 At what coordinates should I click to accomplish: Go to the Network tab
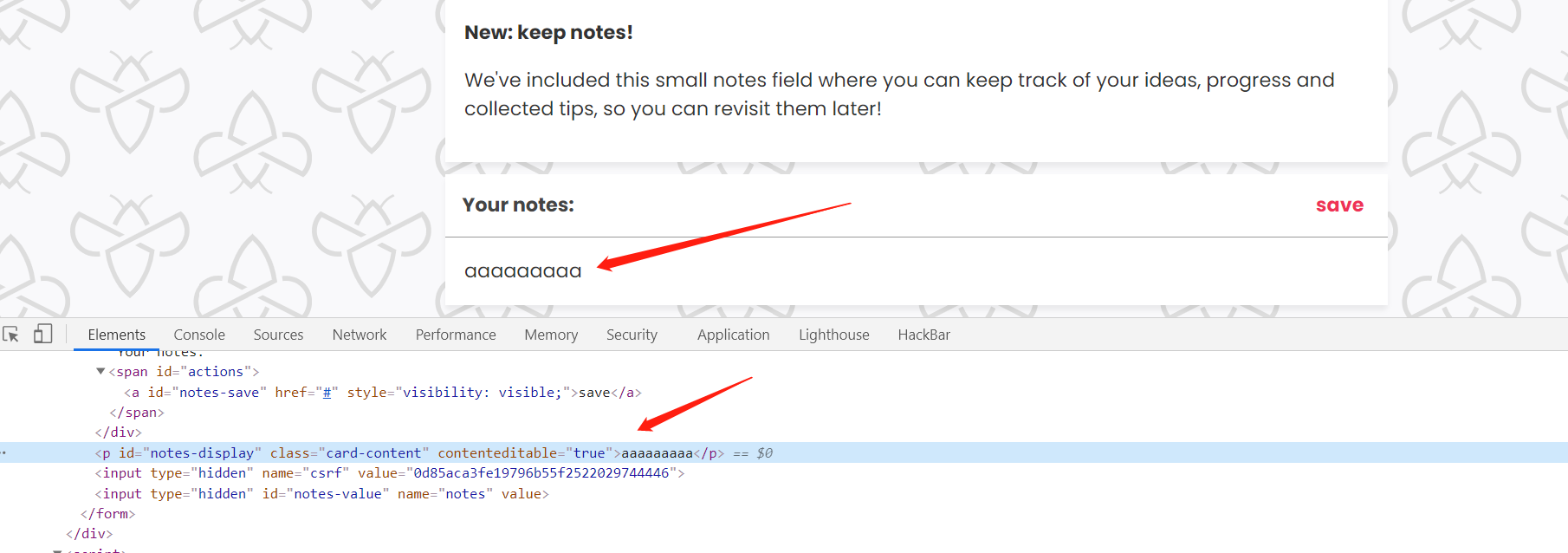pos(360,335)
